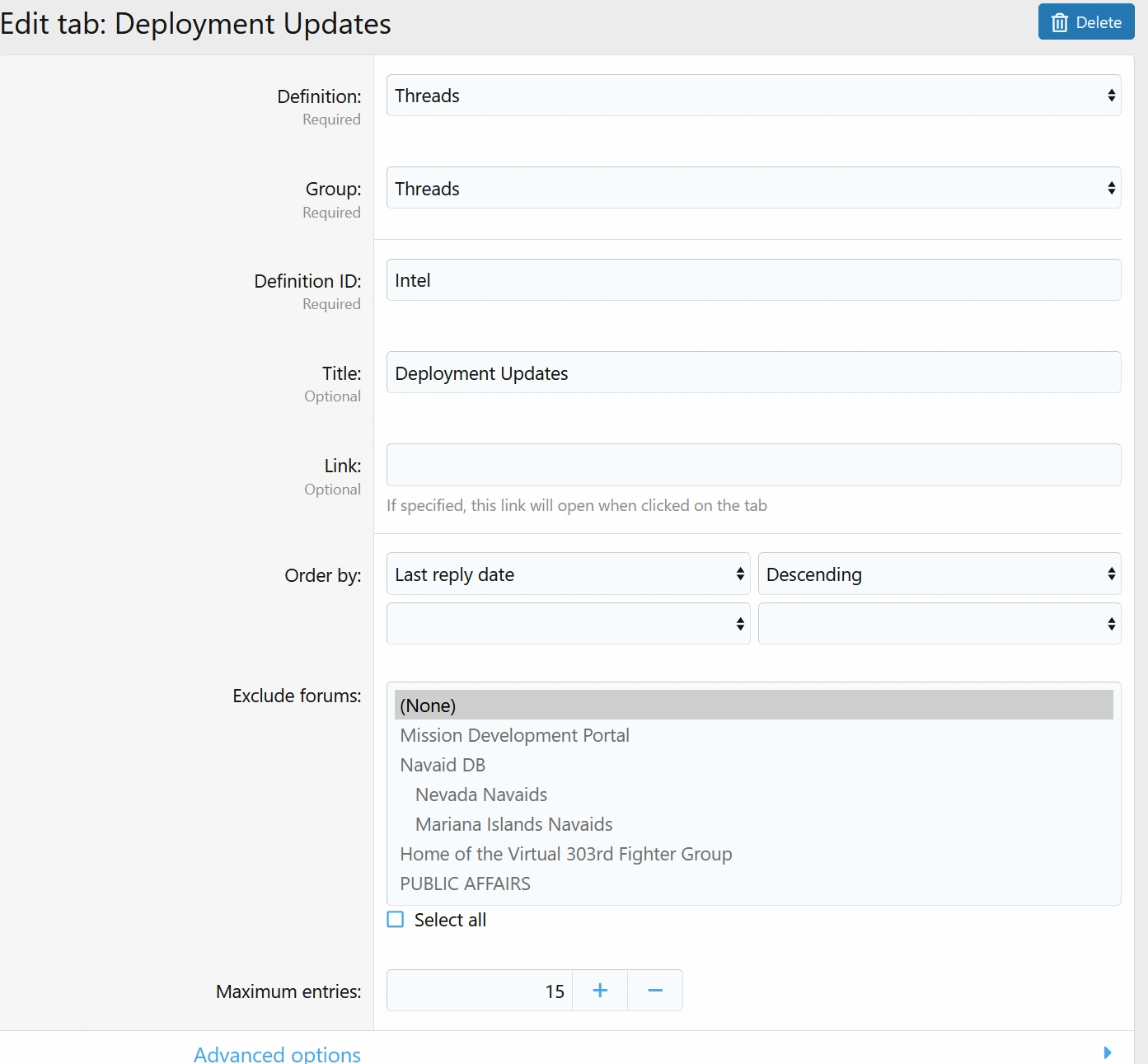Open the Group dropdown showing Threads
1148x1064 pixels.
pyautogui.click(x=752, y=188)
